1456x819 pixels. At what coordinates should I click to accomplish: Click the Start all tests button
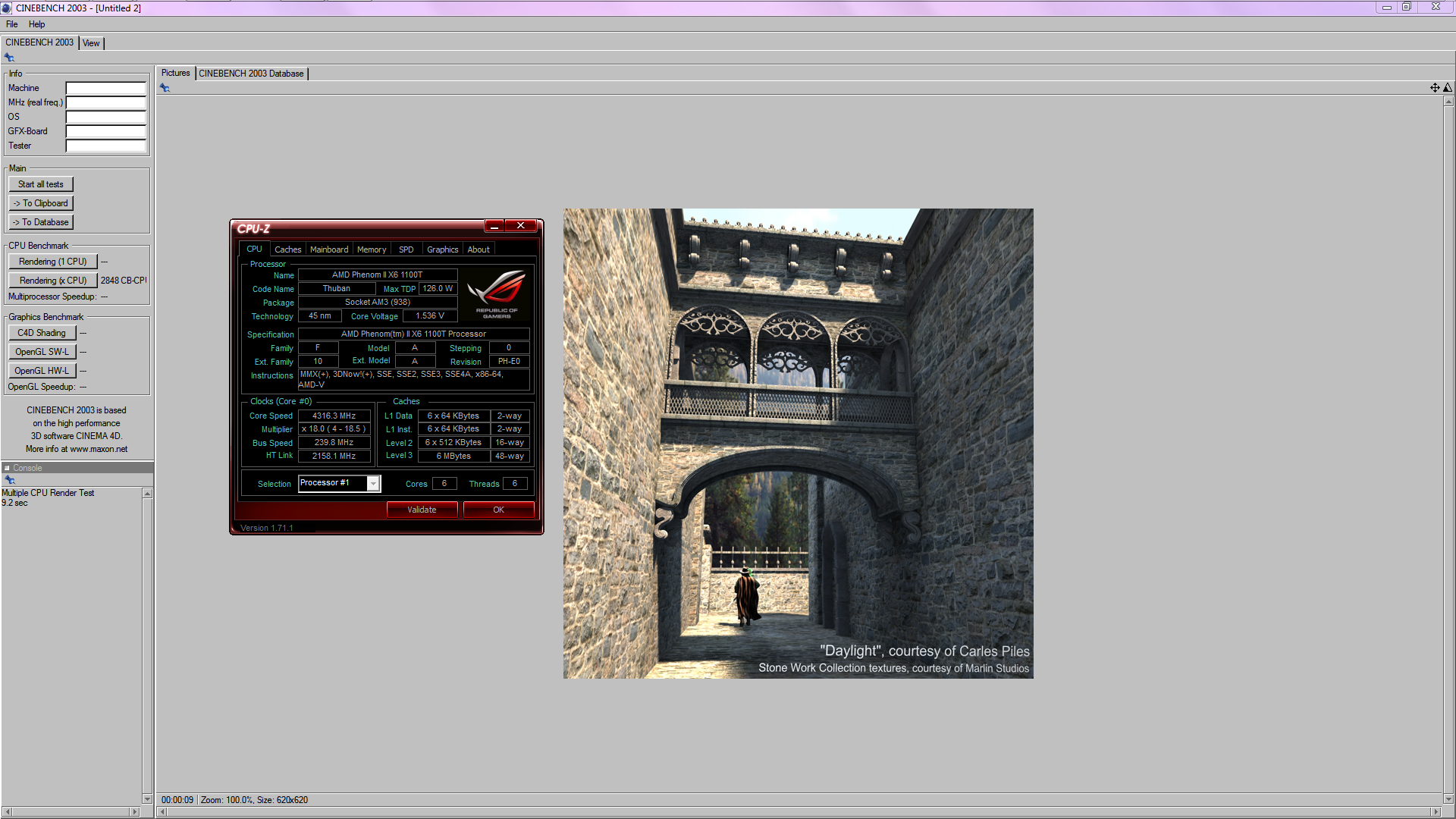click(41, 184)
